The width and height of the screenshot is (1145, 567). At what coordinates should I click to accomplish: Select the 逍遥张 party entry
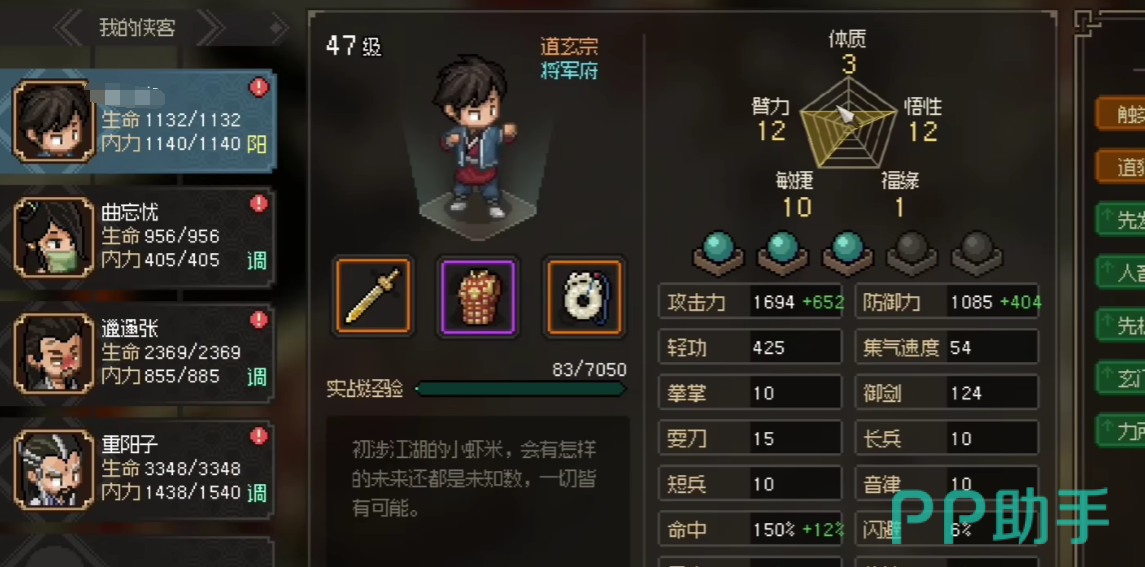(139, 354)
